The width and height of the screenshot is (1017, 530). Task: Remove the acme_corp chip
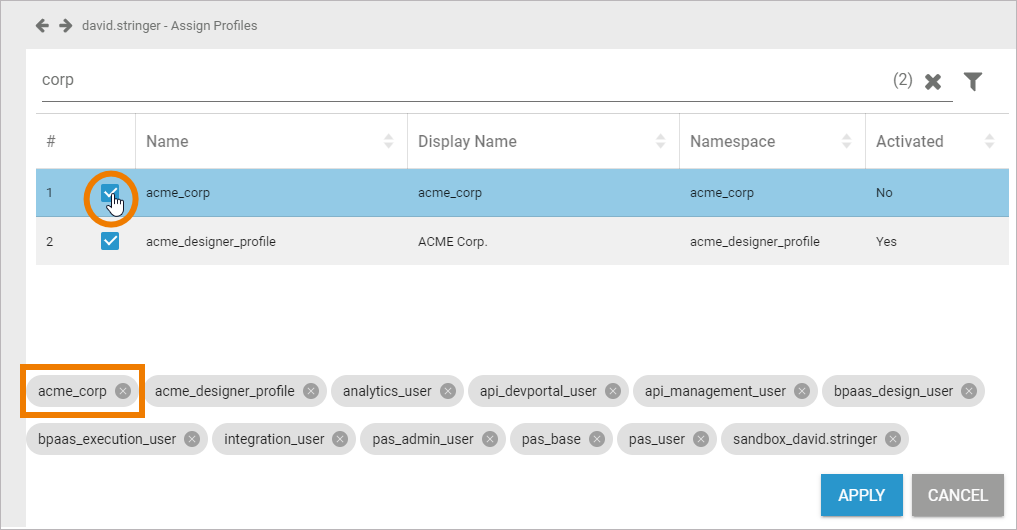point(123,391)
